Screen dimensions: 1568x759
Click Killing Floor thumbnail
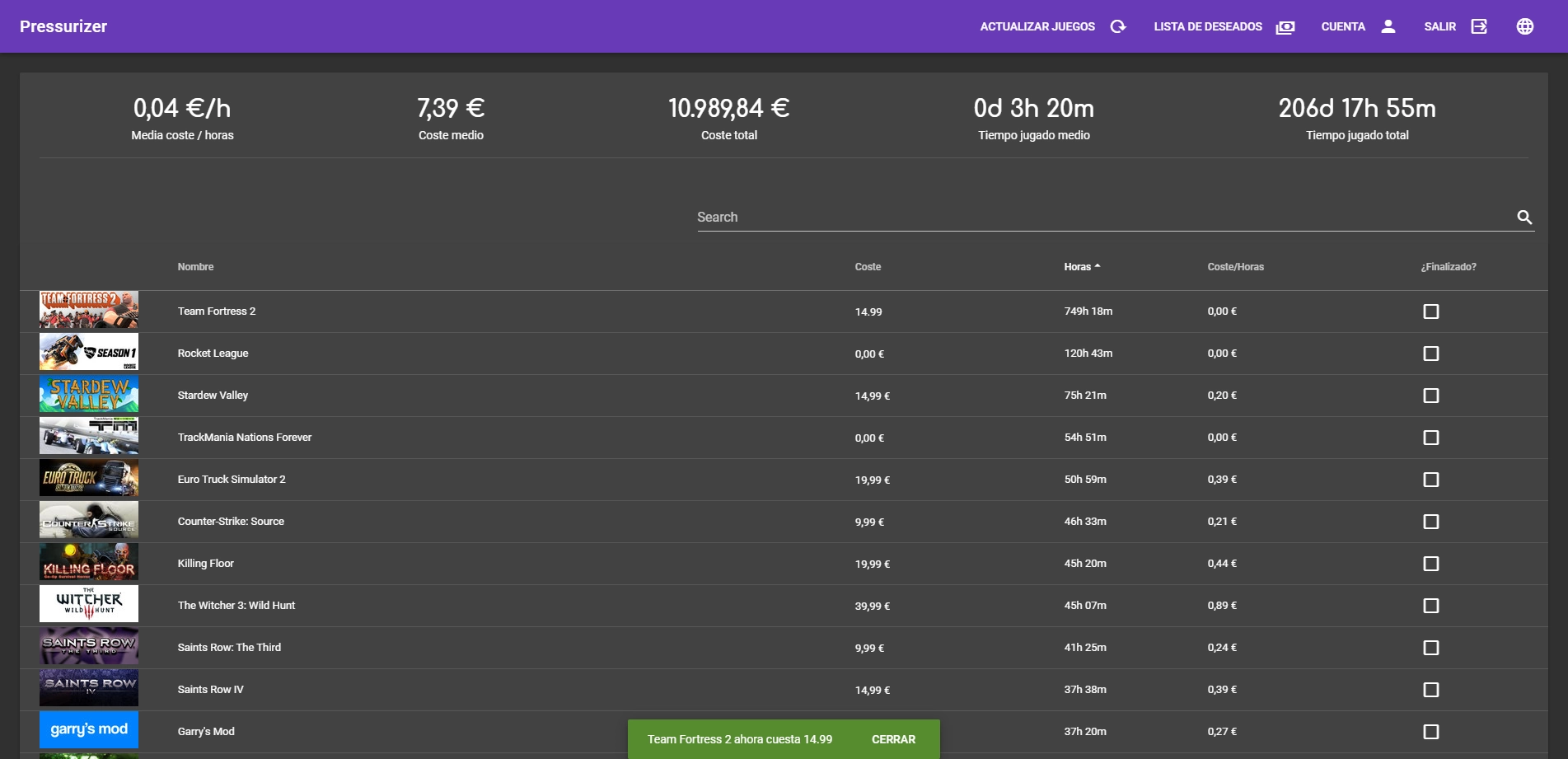[89, 562]
